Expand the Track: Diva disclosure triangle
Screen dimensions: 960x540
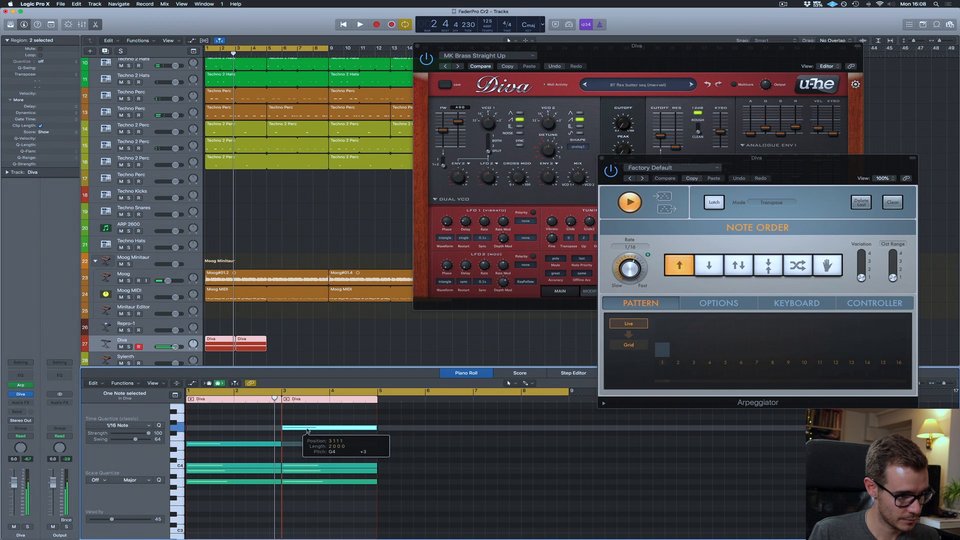pyautogui.click(x=7, y=172)
